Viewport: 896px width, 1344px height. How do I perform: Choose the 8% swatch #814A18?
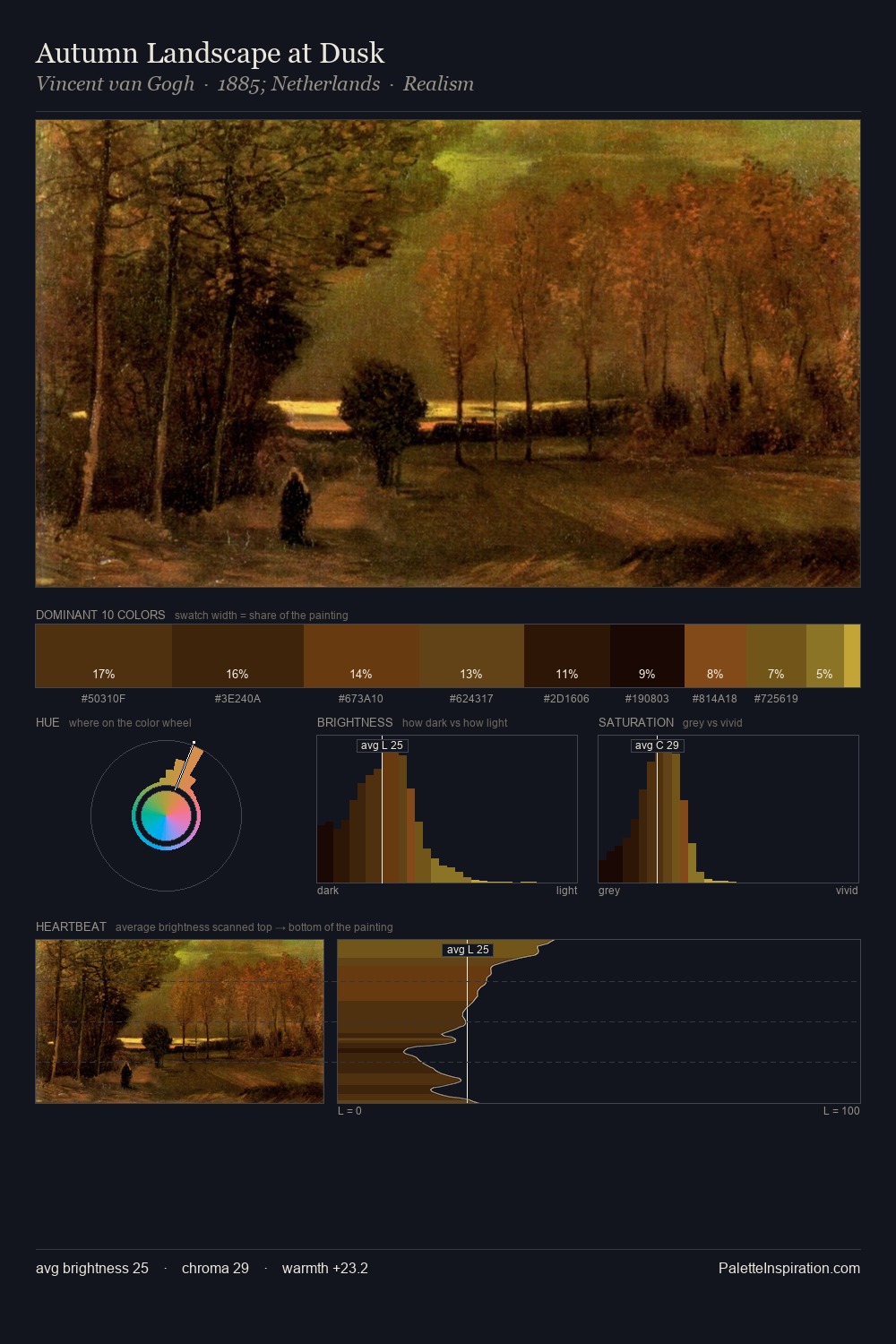[x=715, y=656]
